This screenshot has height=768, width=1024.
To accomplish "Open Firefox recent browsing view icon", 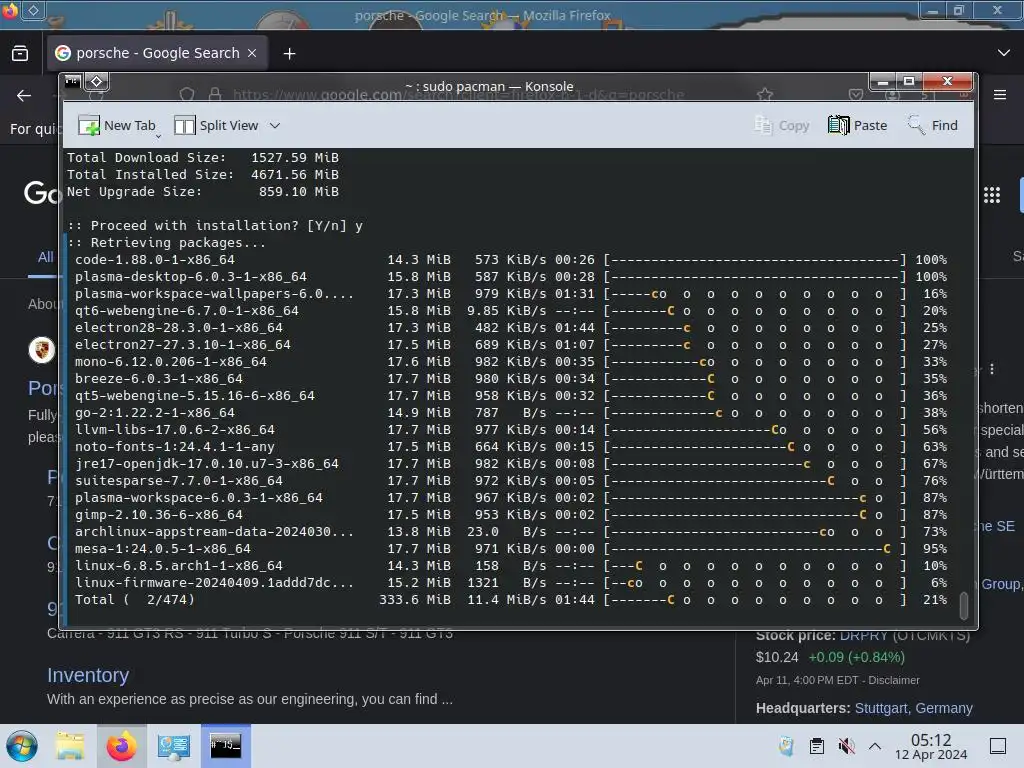I will [20, 53].
